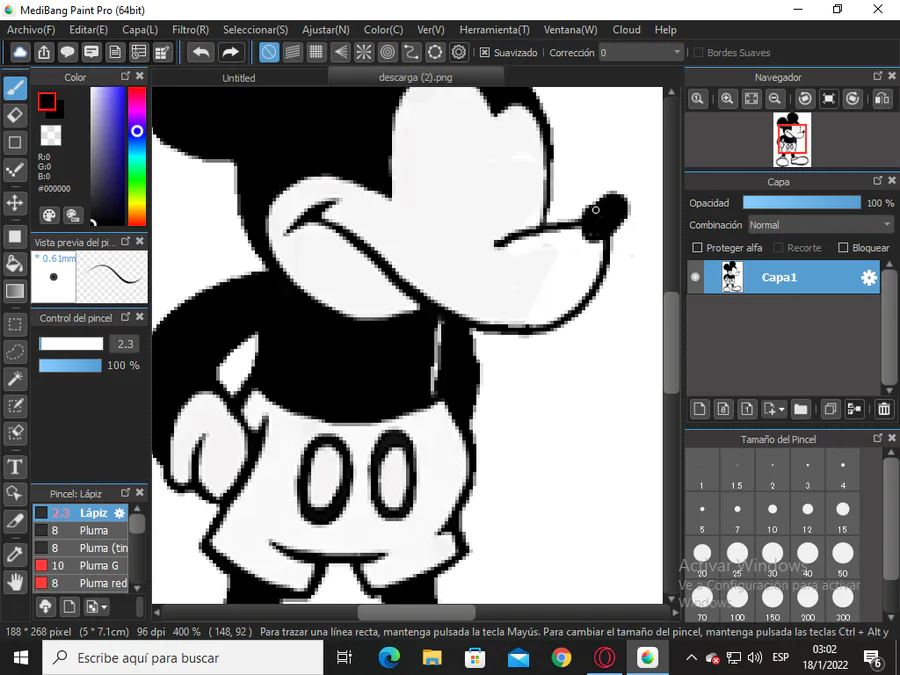Select the Pluma red brush

pos(80,583)
